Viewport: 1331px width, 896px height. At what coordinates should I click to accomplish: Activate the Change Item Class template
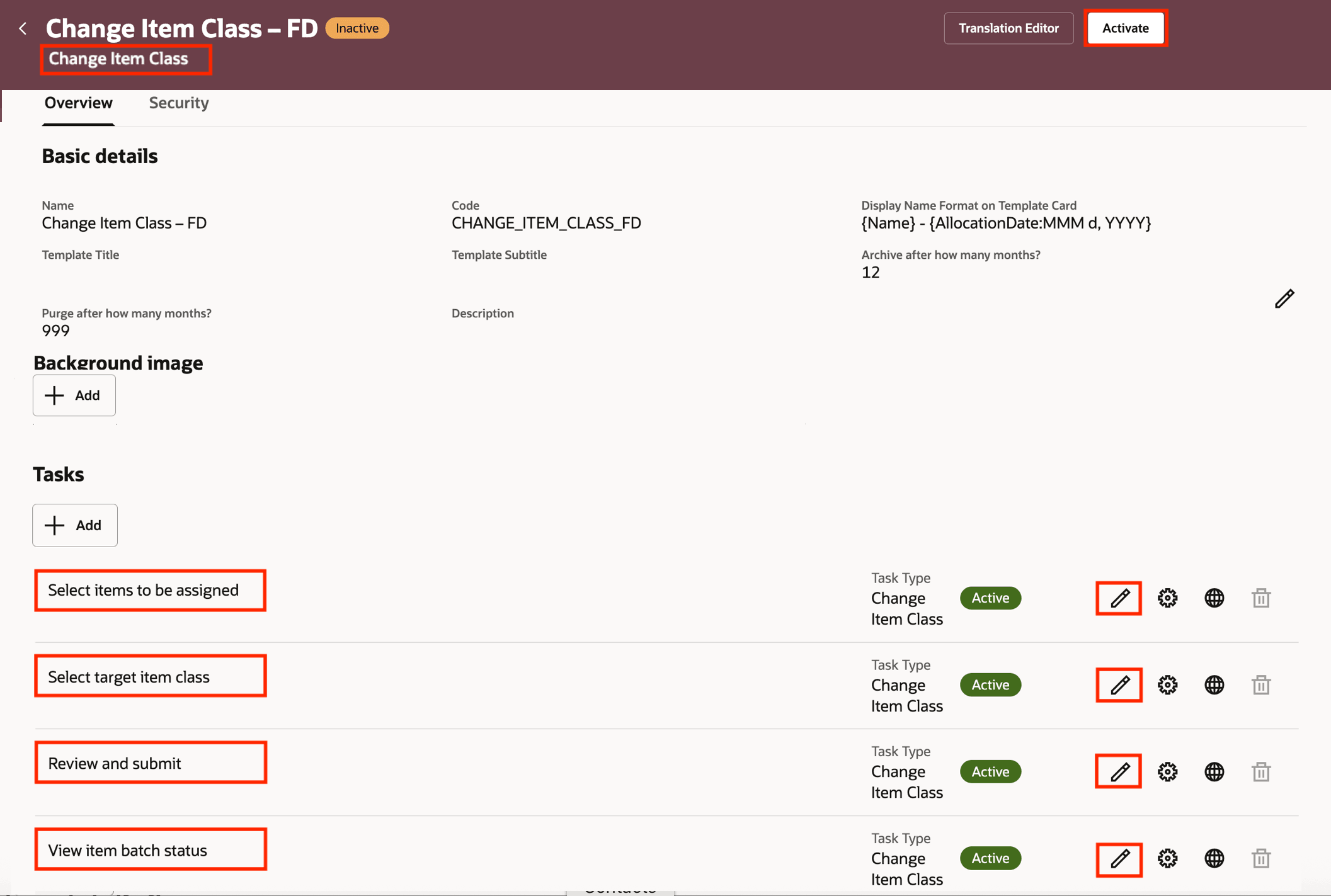tap(1126, 28)
